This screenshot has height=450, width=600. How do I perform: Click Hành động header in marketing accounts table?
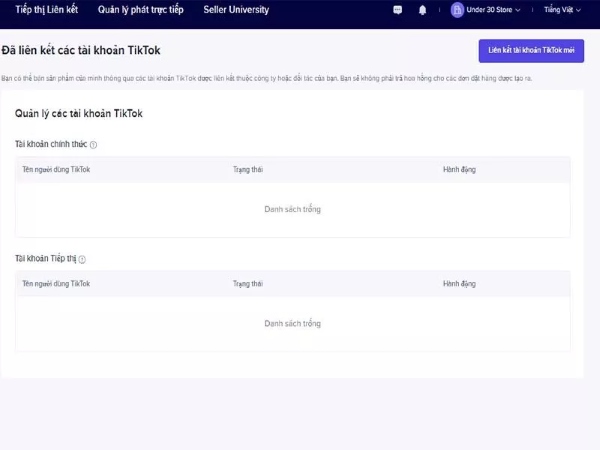459,284
